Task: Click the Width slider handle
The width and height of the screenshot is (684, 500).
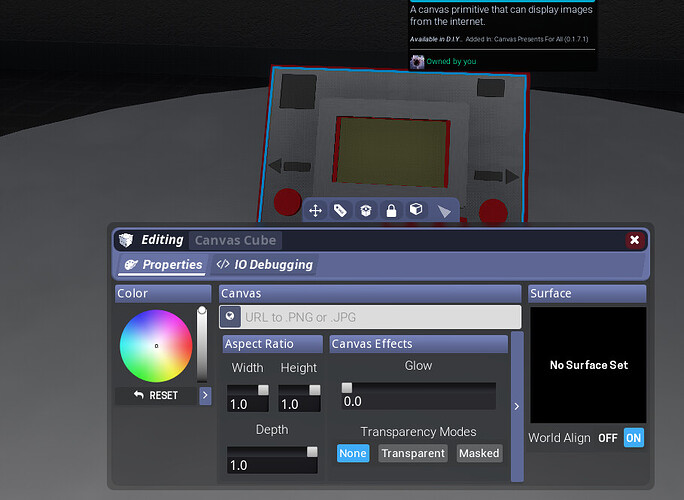Action: coord(263,390)
